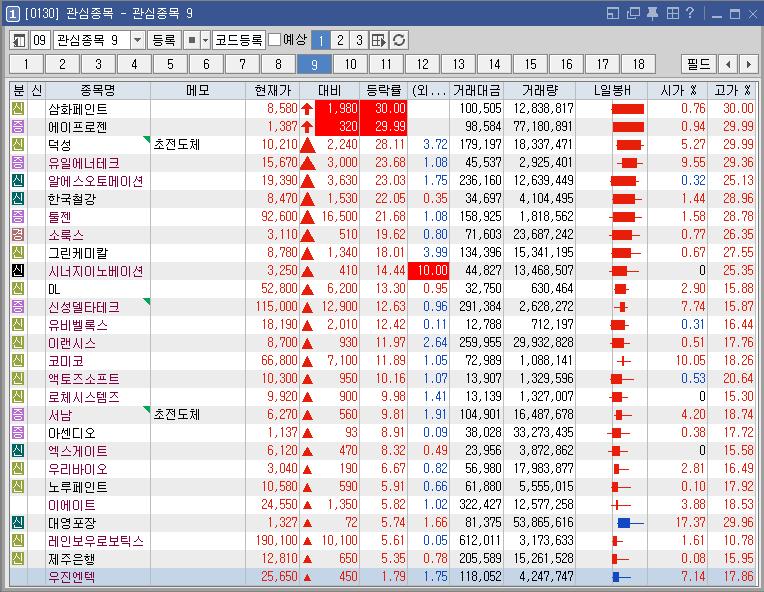This screenshot has height=592, width=764.
Task: Select the 이에이트 stock name
Action: coord(72,505)
